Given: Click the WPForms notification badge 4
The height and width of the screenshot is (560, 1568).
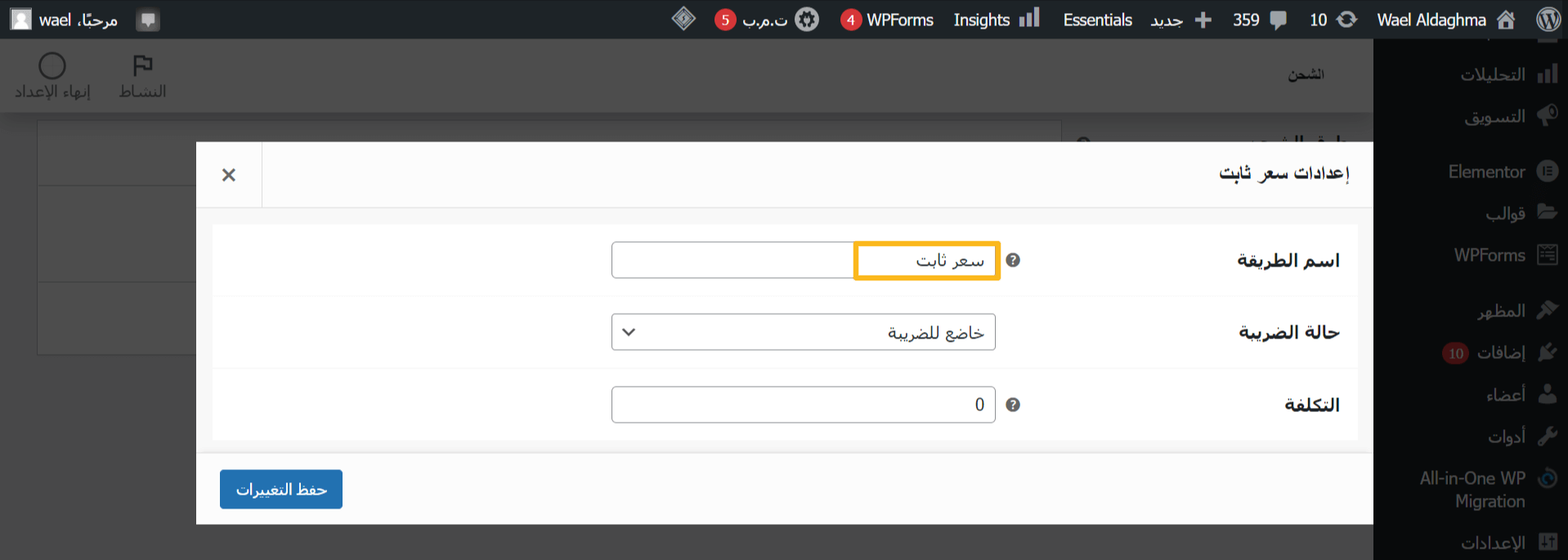Looking at the screenshot, I should pyautogui.click(x=851, y=20).
